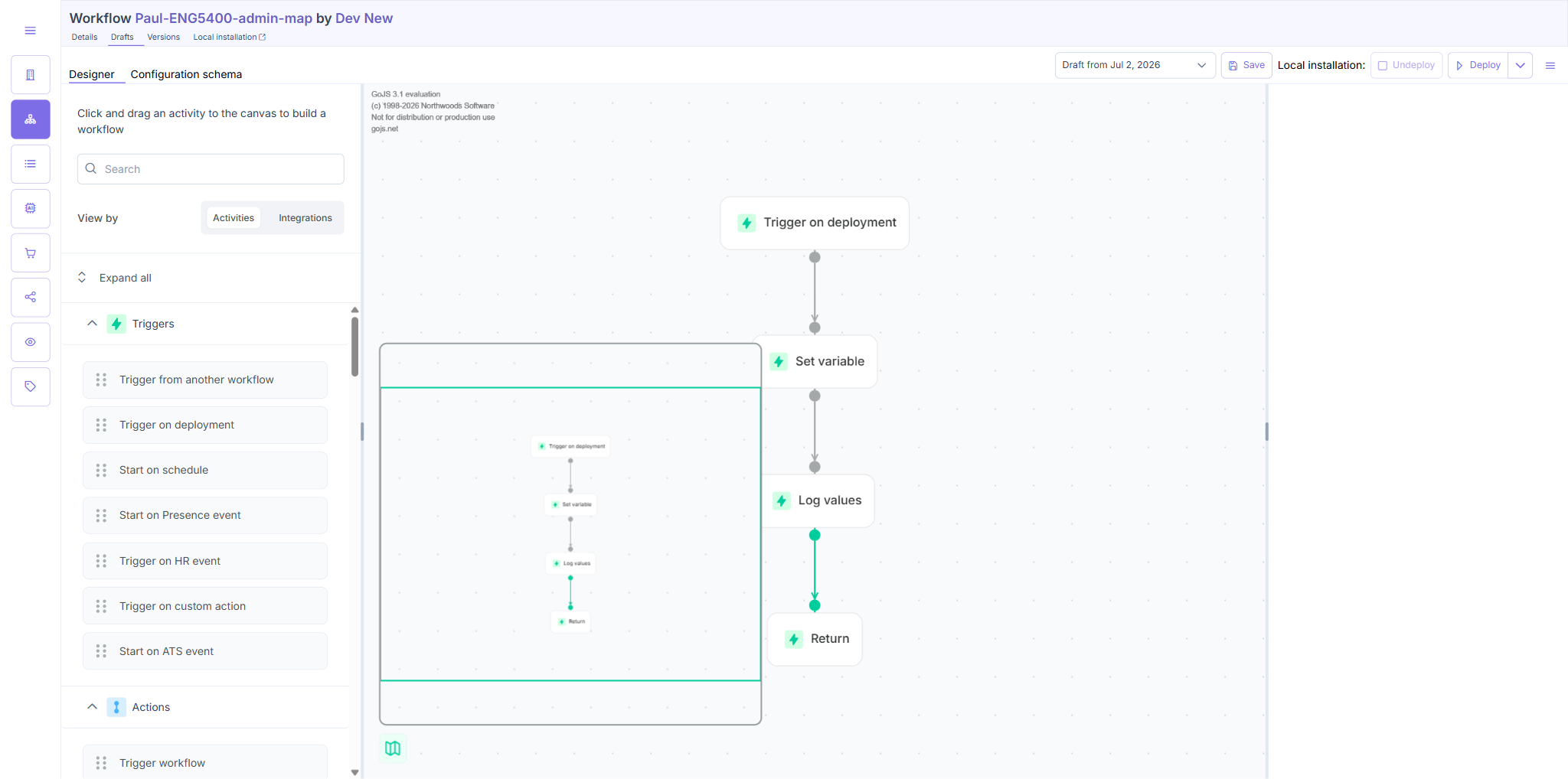Select the workflow hierarchy sidebar icon
The height and width of the screenshot is (779, 1568).
tap(31, 119)
